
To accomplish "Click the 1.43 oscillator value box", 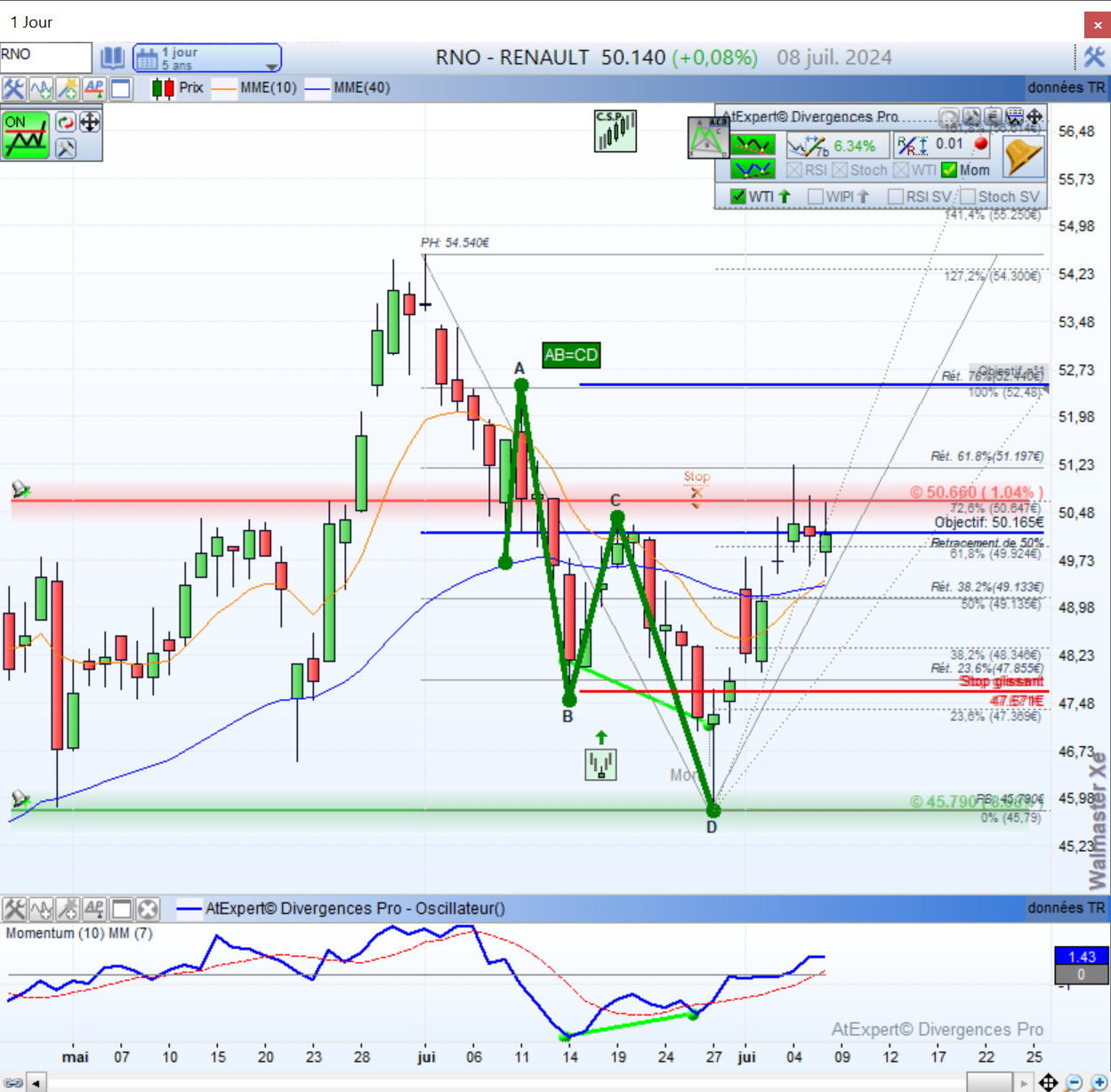I will [1082, 957].
